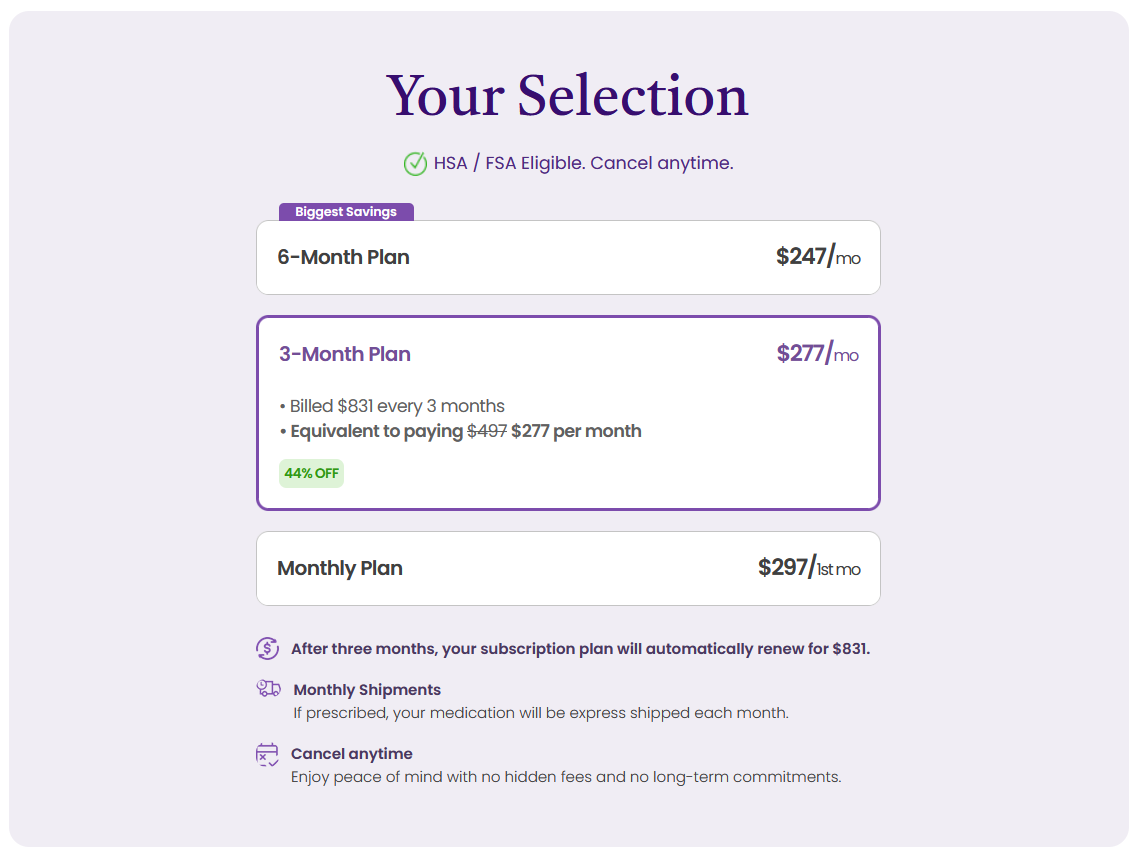Click the Biggest Savings badge
This screenshot has width=1142, height=854.
click(x=346, y=212)
